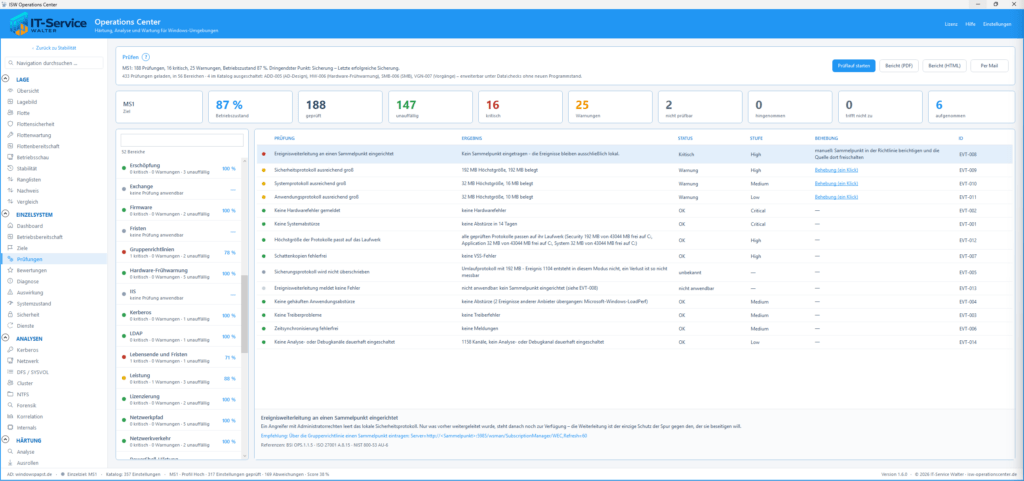Click the Bereiche filter input field
1024x481 pixels.
tap(182, 140)
